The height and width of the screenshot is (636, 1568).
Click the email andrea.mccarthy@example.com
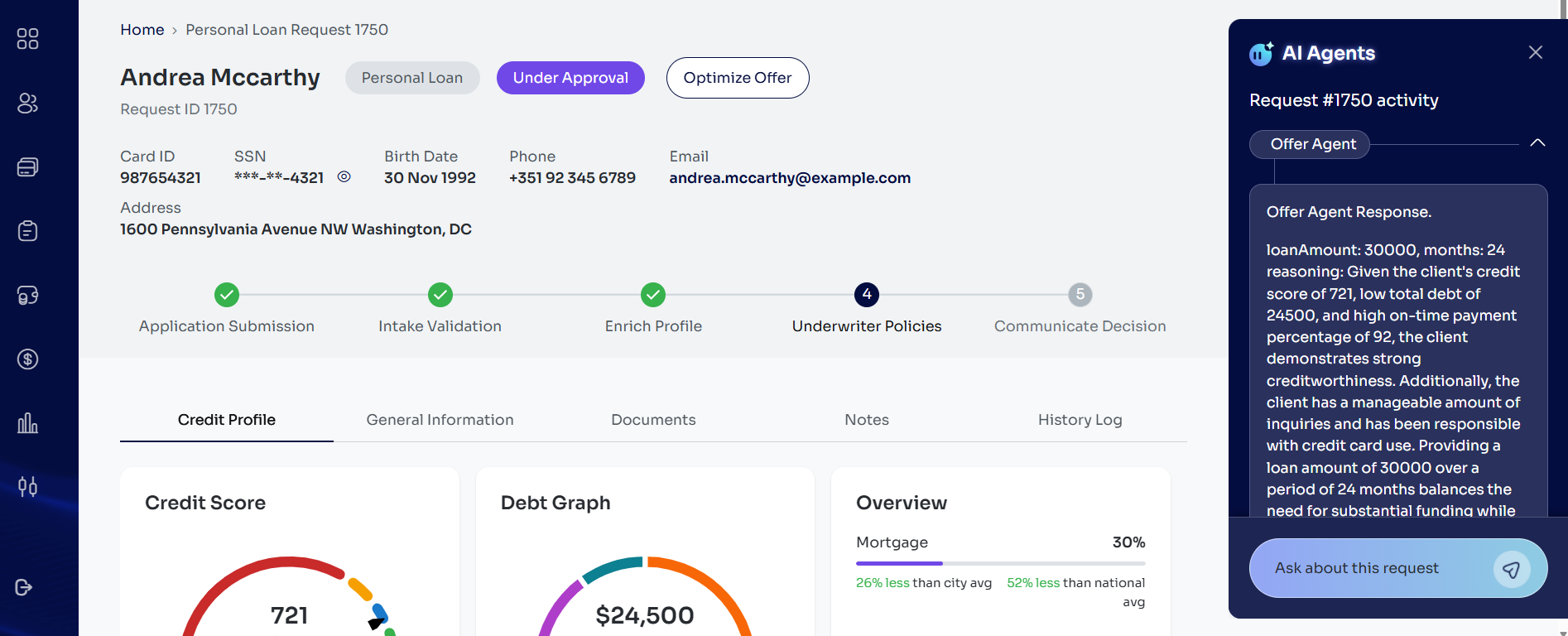(x=790, y=178)
